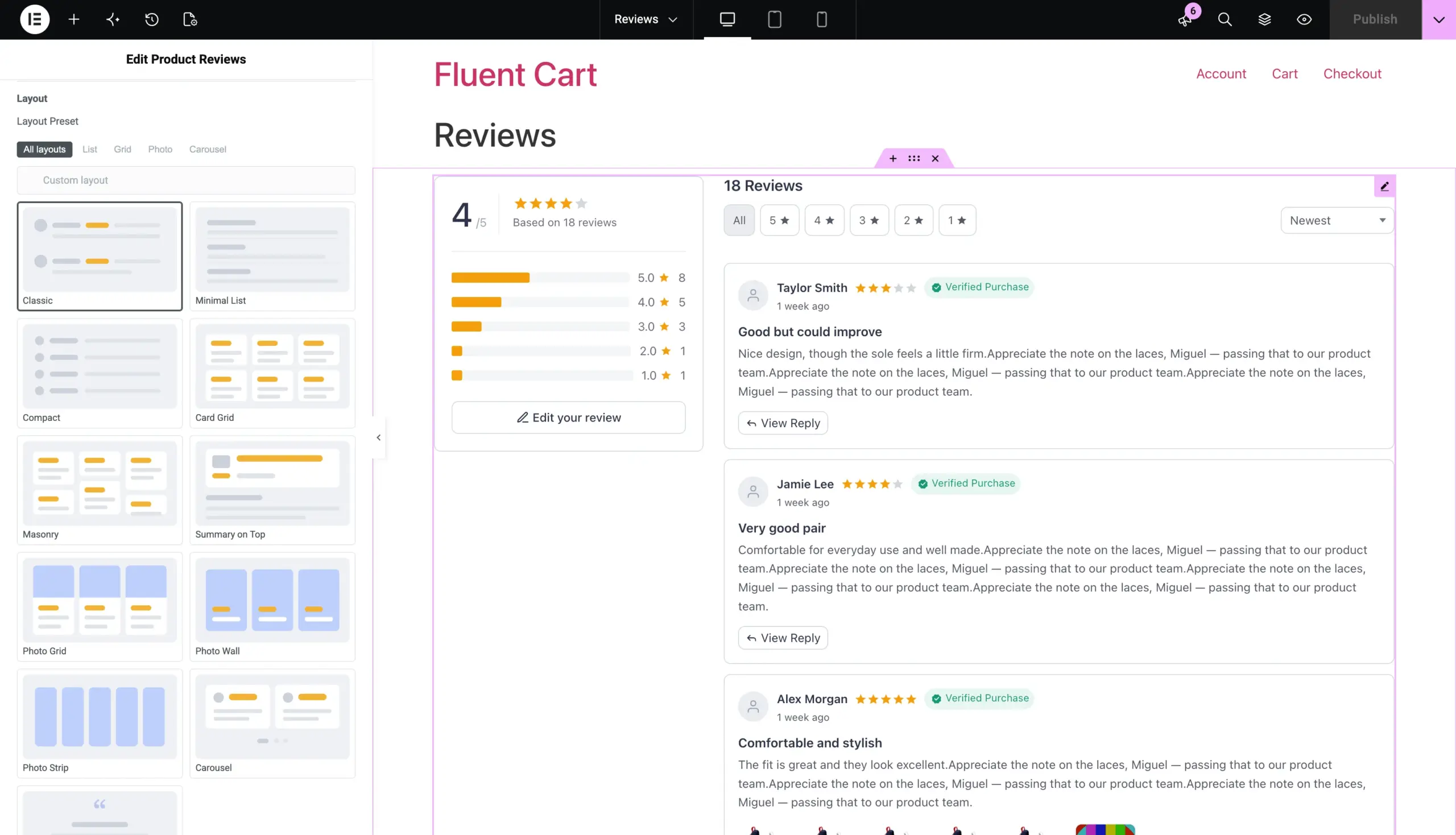
Task: Click the 3.0 star rating bar
Action: (x=540, y=327)
